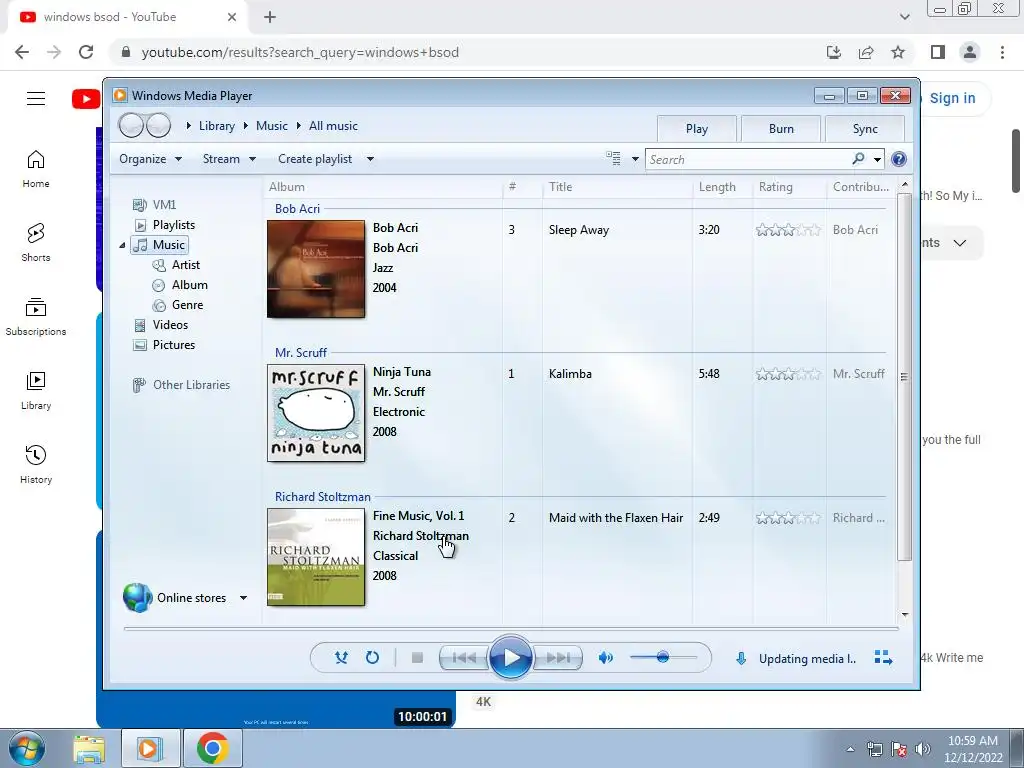Open the Sync tab
This screenshot has height=768, width=1024.
[865, 129]
